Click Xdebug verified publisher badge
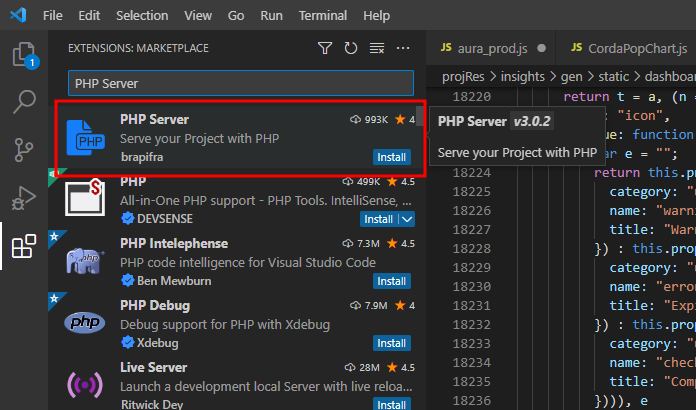The width and height of the screenshot is (696, 410). [127, 343]
